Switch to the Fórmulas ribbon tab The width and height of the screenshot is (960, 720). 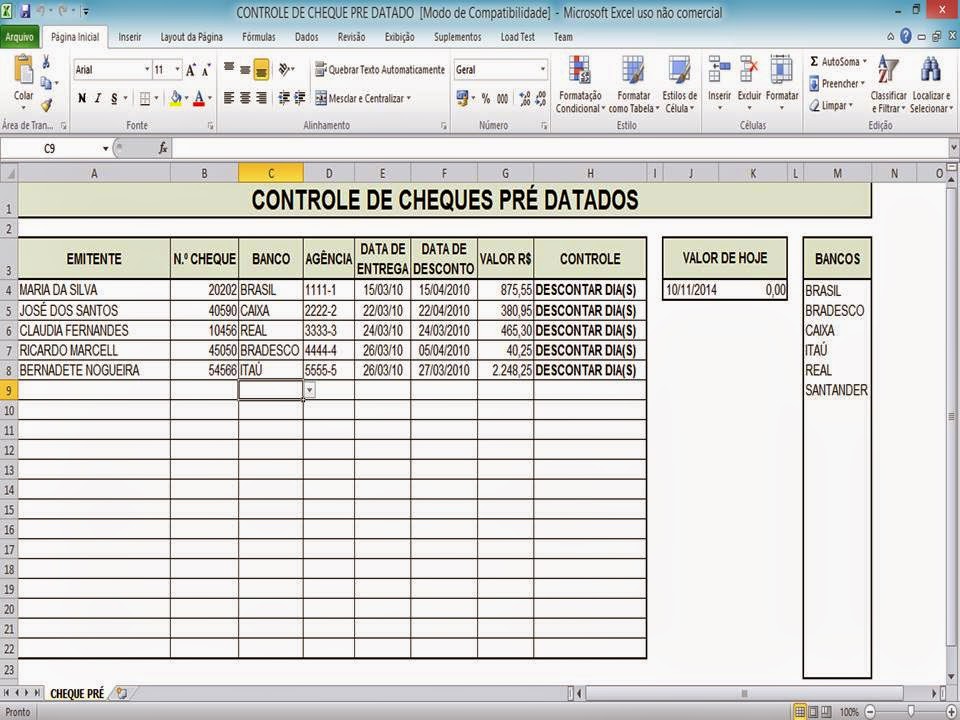click(258, 36)
